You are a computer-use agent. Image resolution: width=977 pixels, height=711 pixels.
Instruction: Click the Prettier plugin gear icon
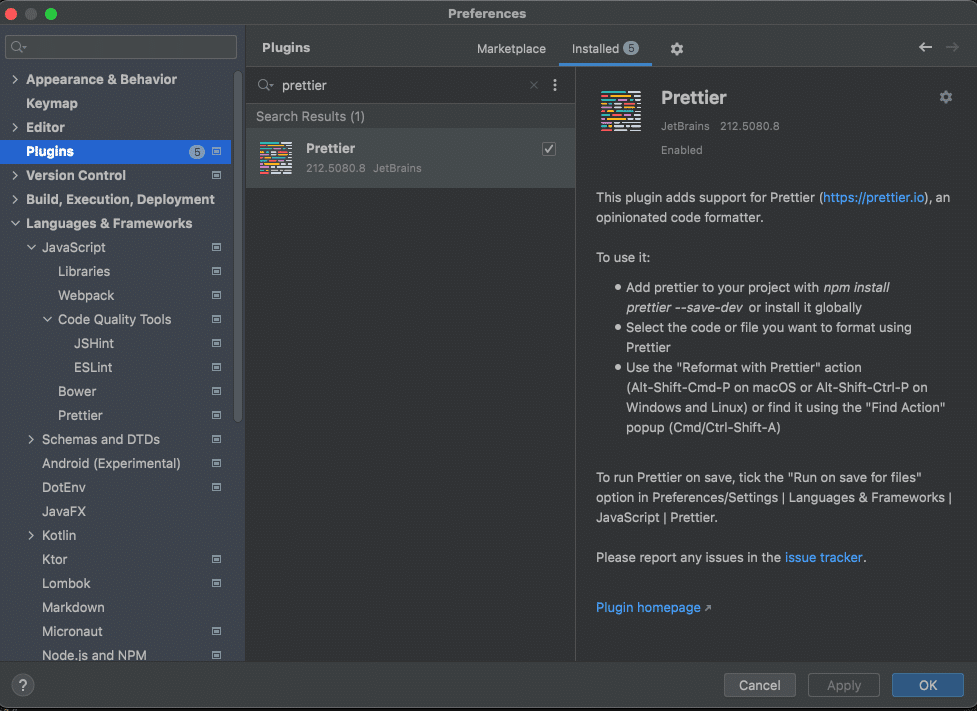[x=946, y=97]
